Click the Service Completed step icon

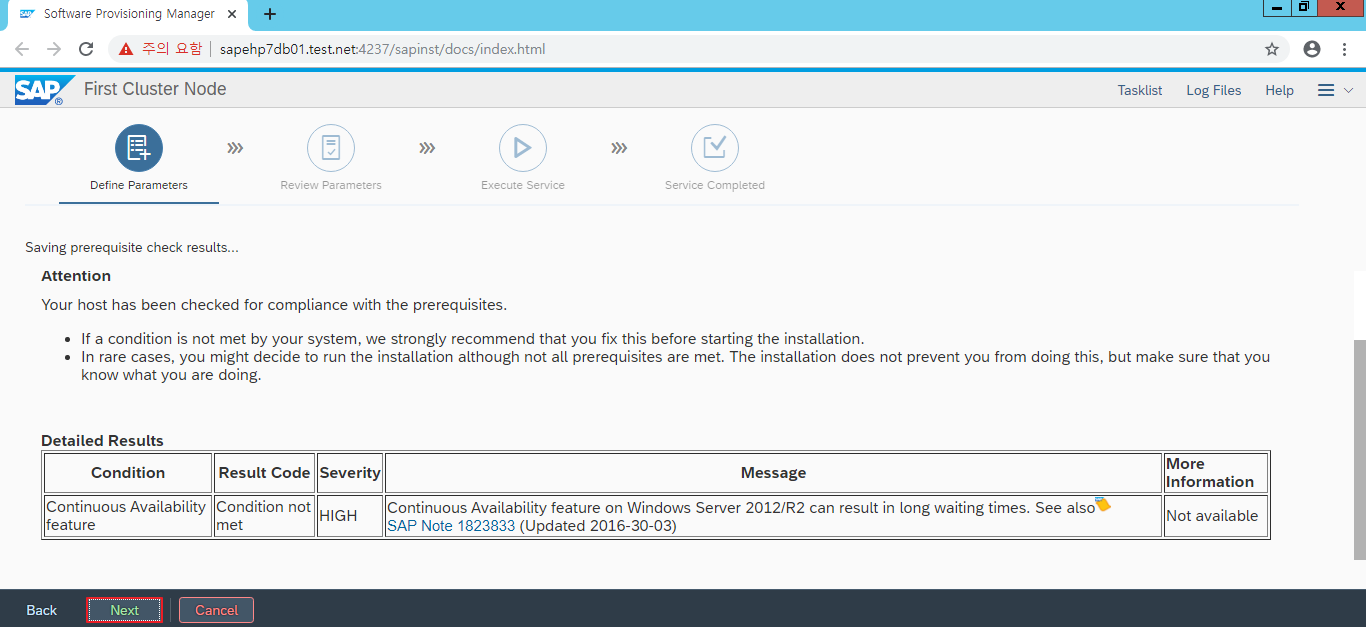(715, 148)
